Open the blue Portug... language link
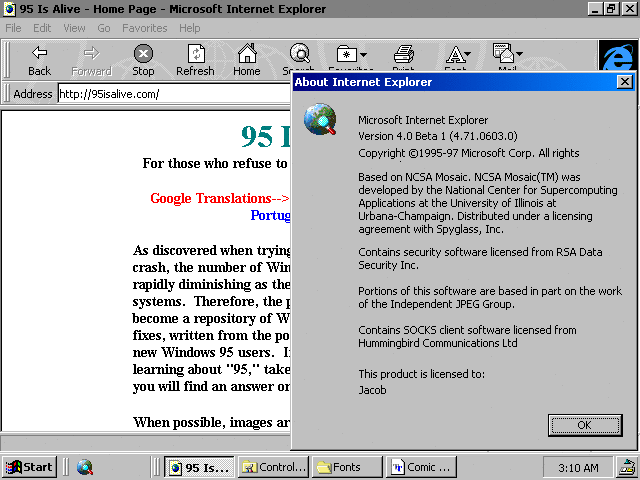 pyautogui.click(x=270, y=215)
